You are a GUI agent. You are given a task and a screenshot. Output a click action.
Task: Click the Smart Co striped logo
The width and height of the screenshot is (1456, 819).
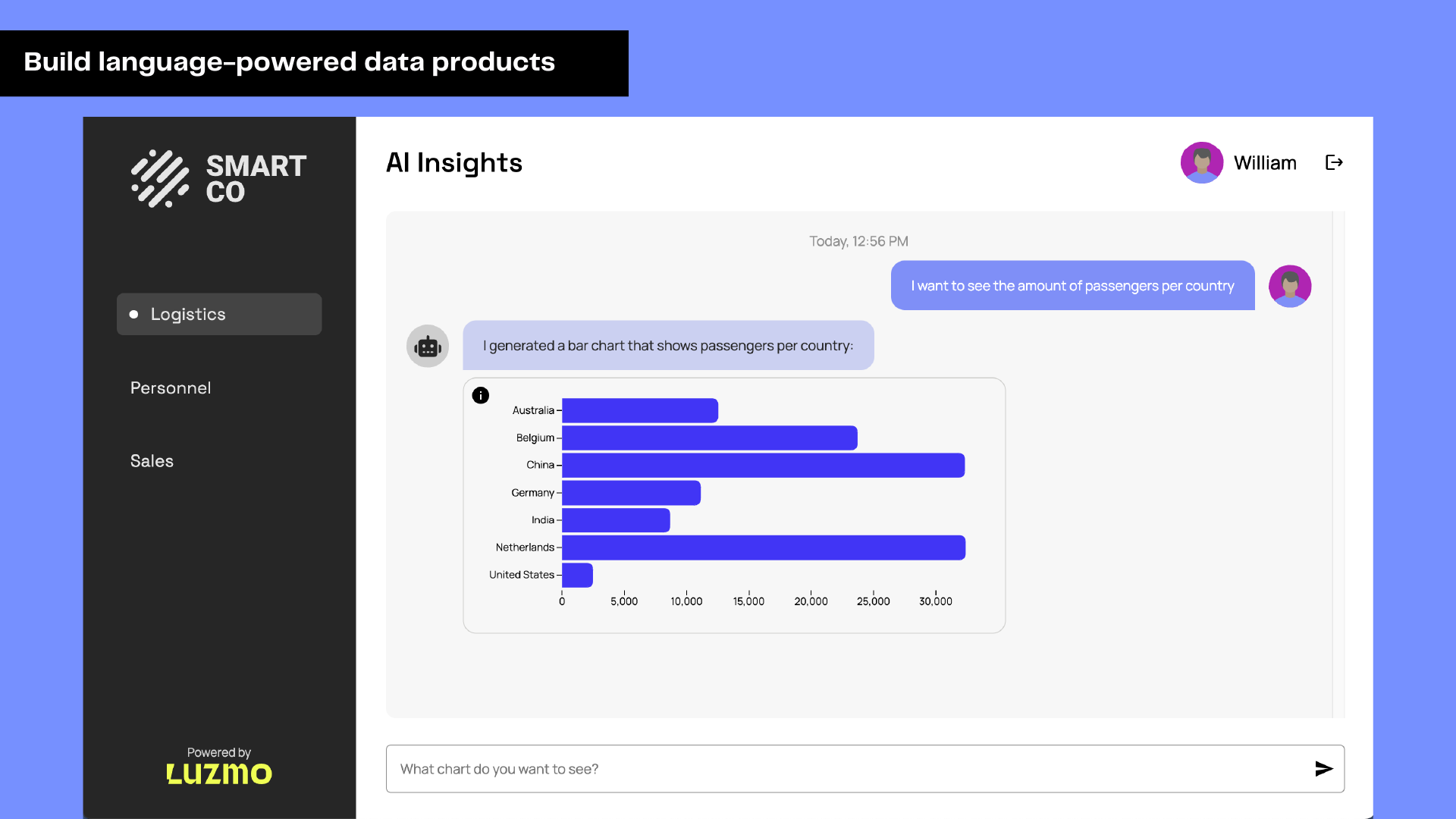coord(160,179)
